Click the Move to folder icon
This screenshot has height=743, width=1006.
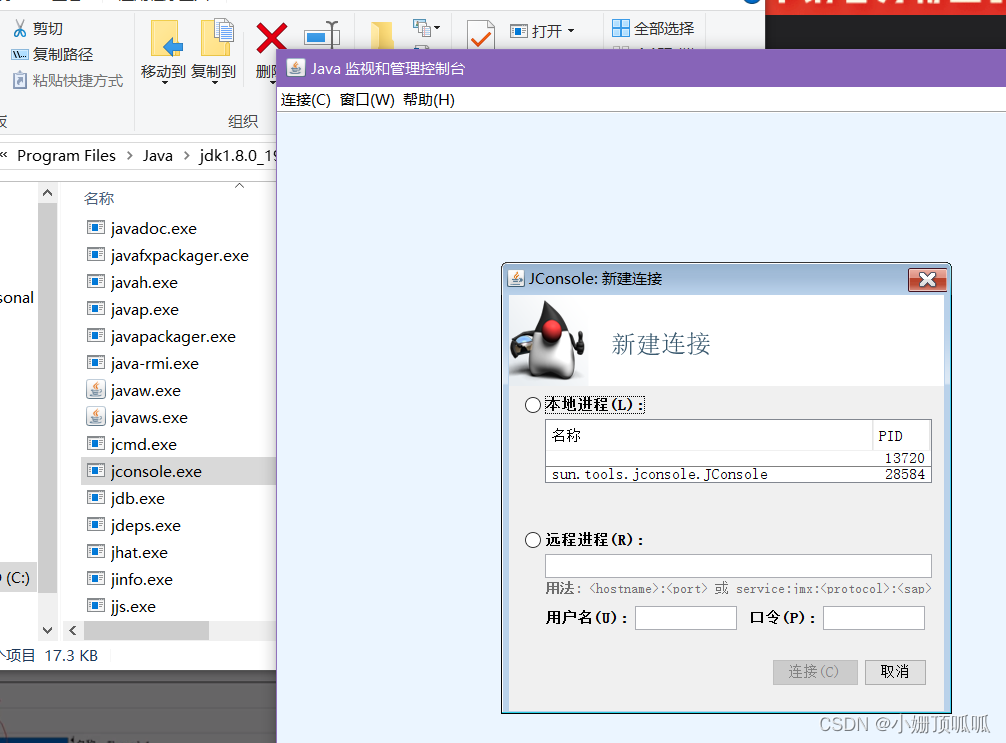coord(166,38)
